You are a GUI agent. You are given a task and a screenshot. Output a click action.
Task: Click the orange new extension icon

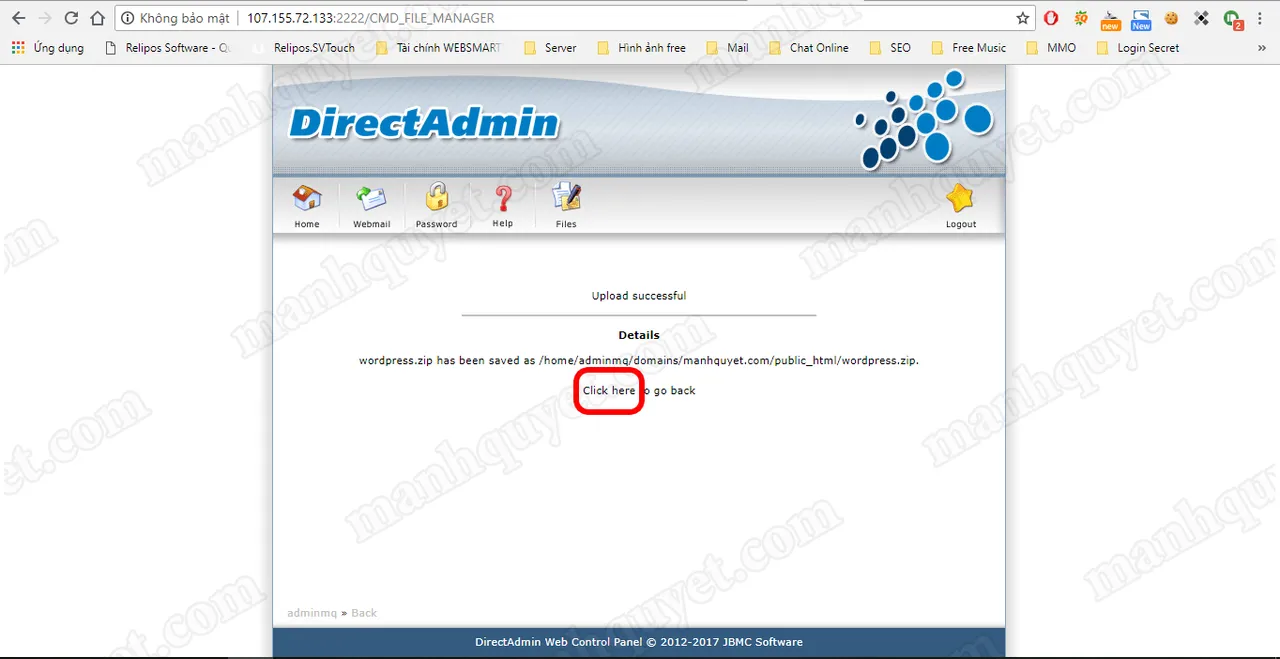point(1110,19)
